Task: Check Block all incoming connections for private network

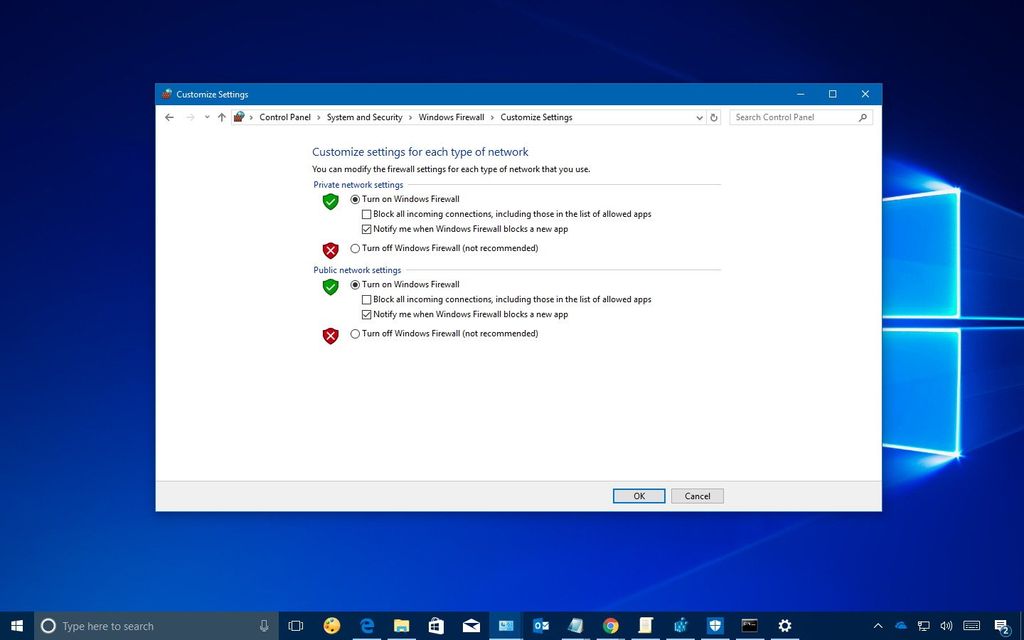Action: pyautogui.click(x=367, y=214)
